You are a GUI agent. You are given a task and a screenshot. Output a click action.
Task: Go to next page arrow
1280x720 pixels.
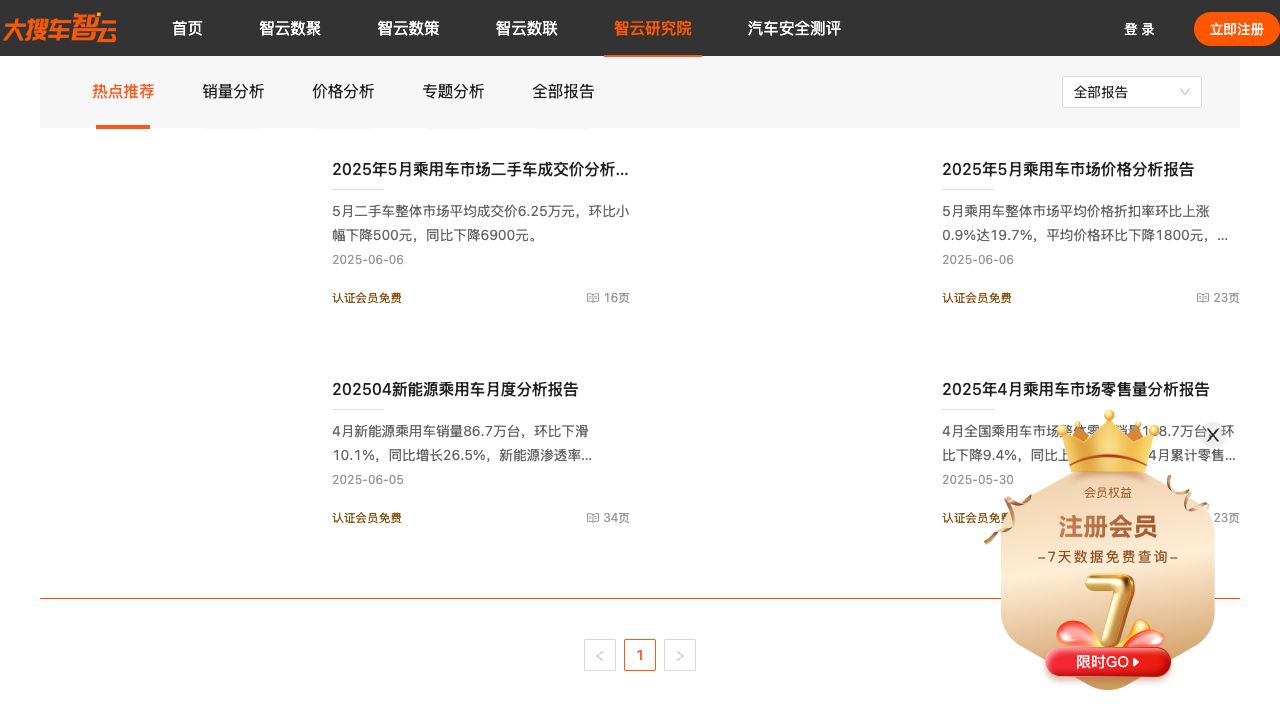click(680, 655)
